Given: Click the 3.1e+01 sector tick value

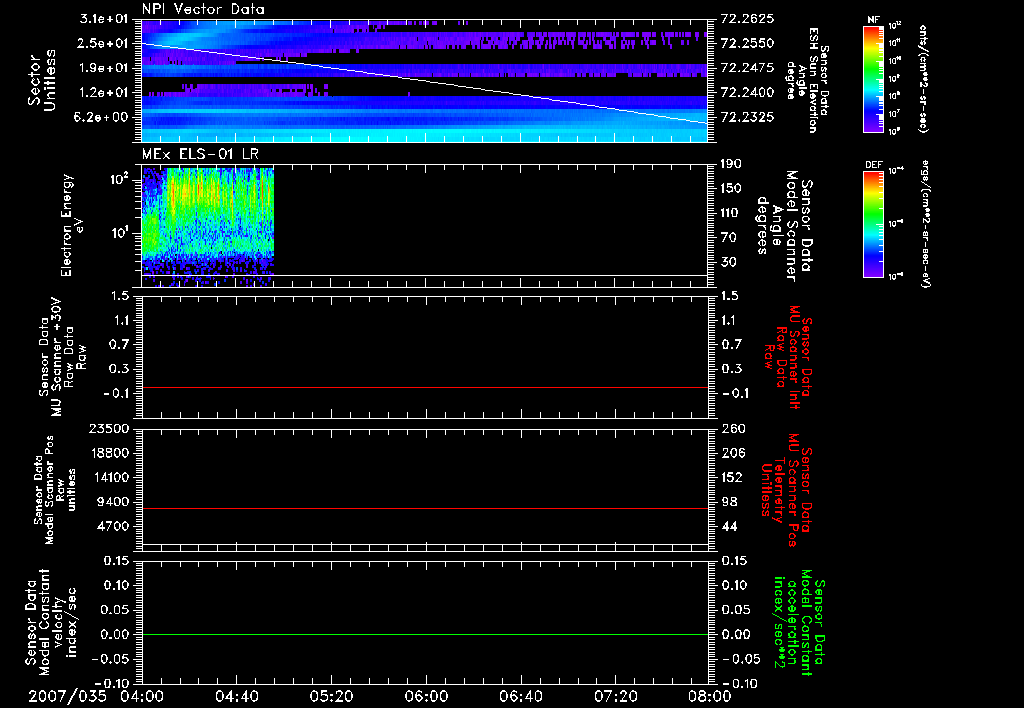Looking at the screenshot, I should [x=103, y=19].
